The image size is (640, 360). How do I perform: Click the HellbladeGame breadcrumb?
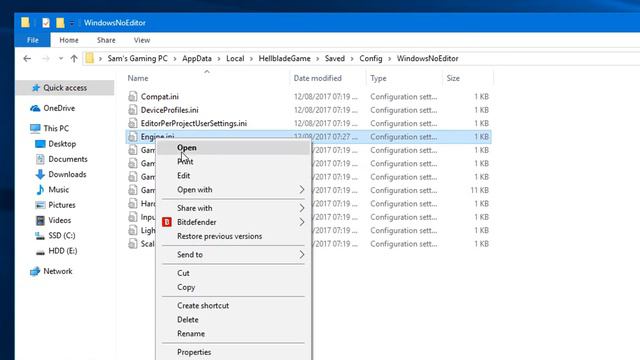[284, 58]
